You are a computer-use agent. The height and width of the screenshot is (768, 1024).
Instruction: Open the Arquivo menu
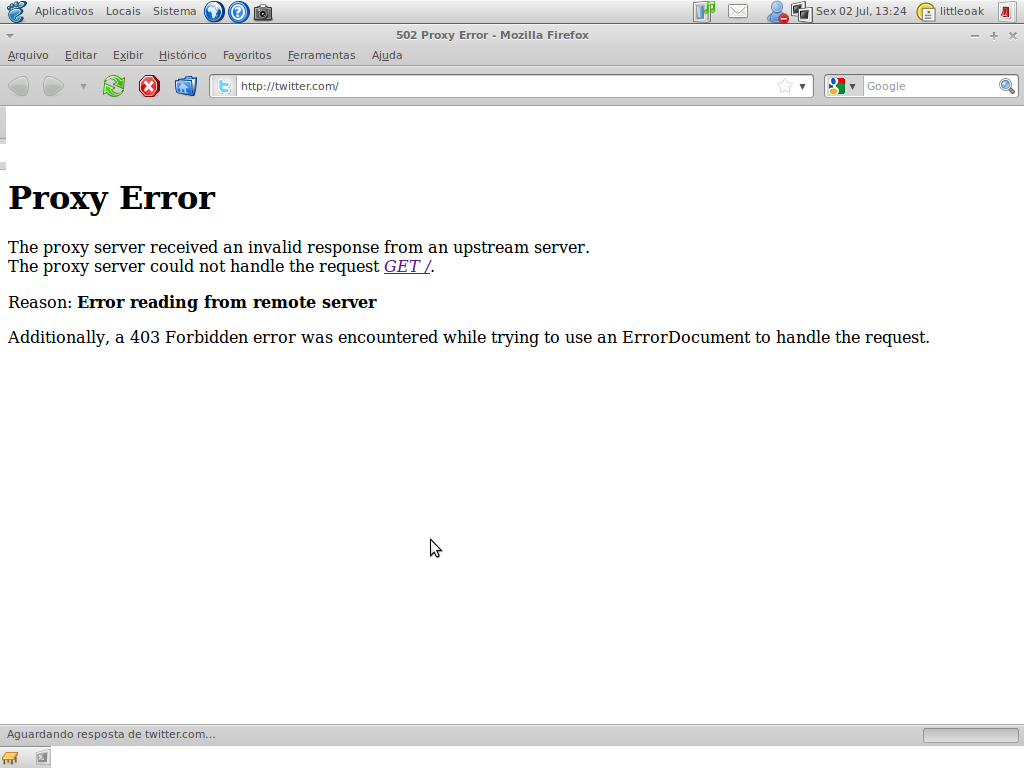(28, 56)
